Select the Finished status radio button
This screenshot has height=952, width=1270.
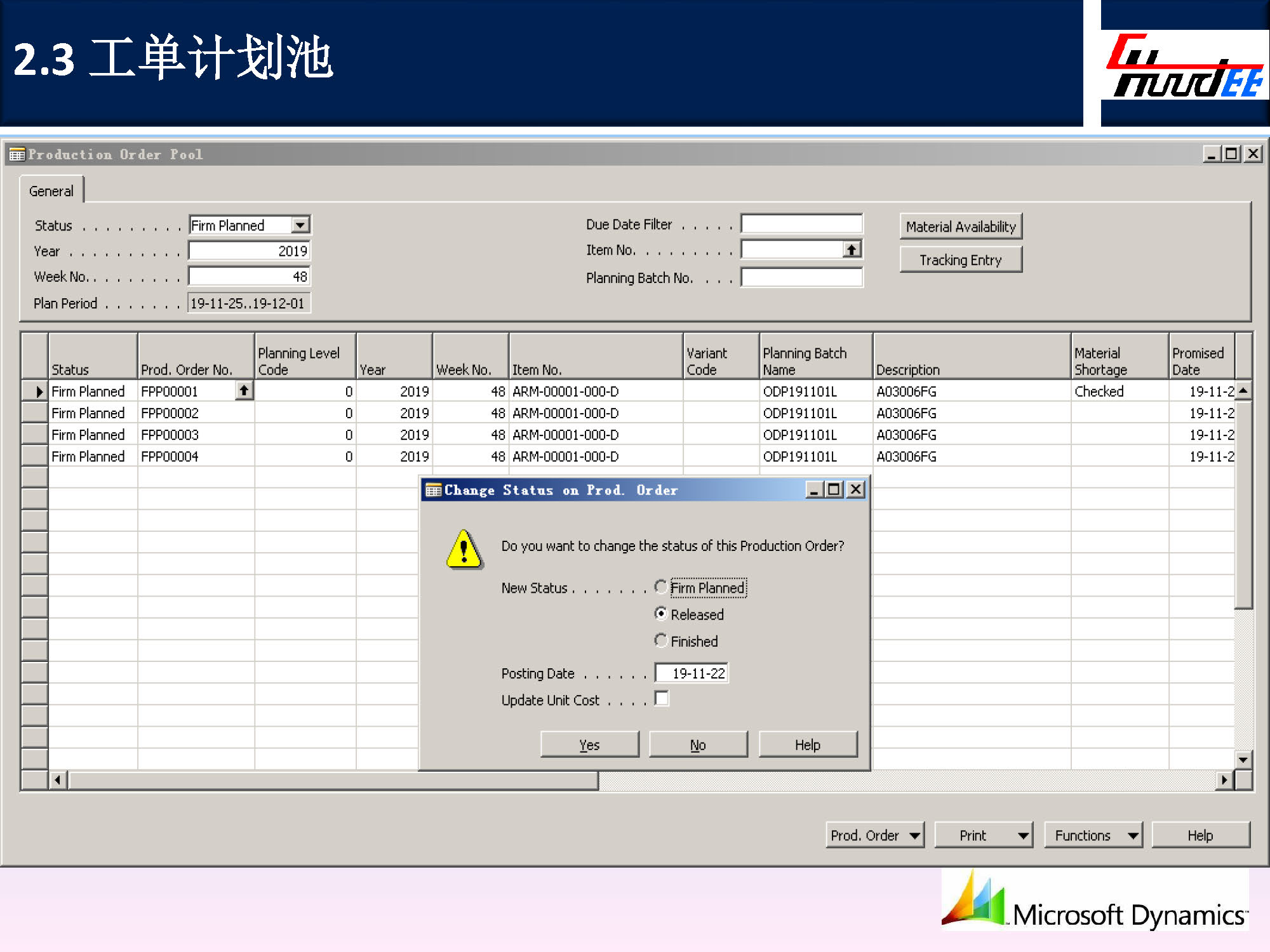pyautogui.click(x=661, y=640)
